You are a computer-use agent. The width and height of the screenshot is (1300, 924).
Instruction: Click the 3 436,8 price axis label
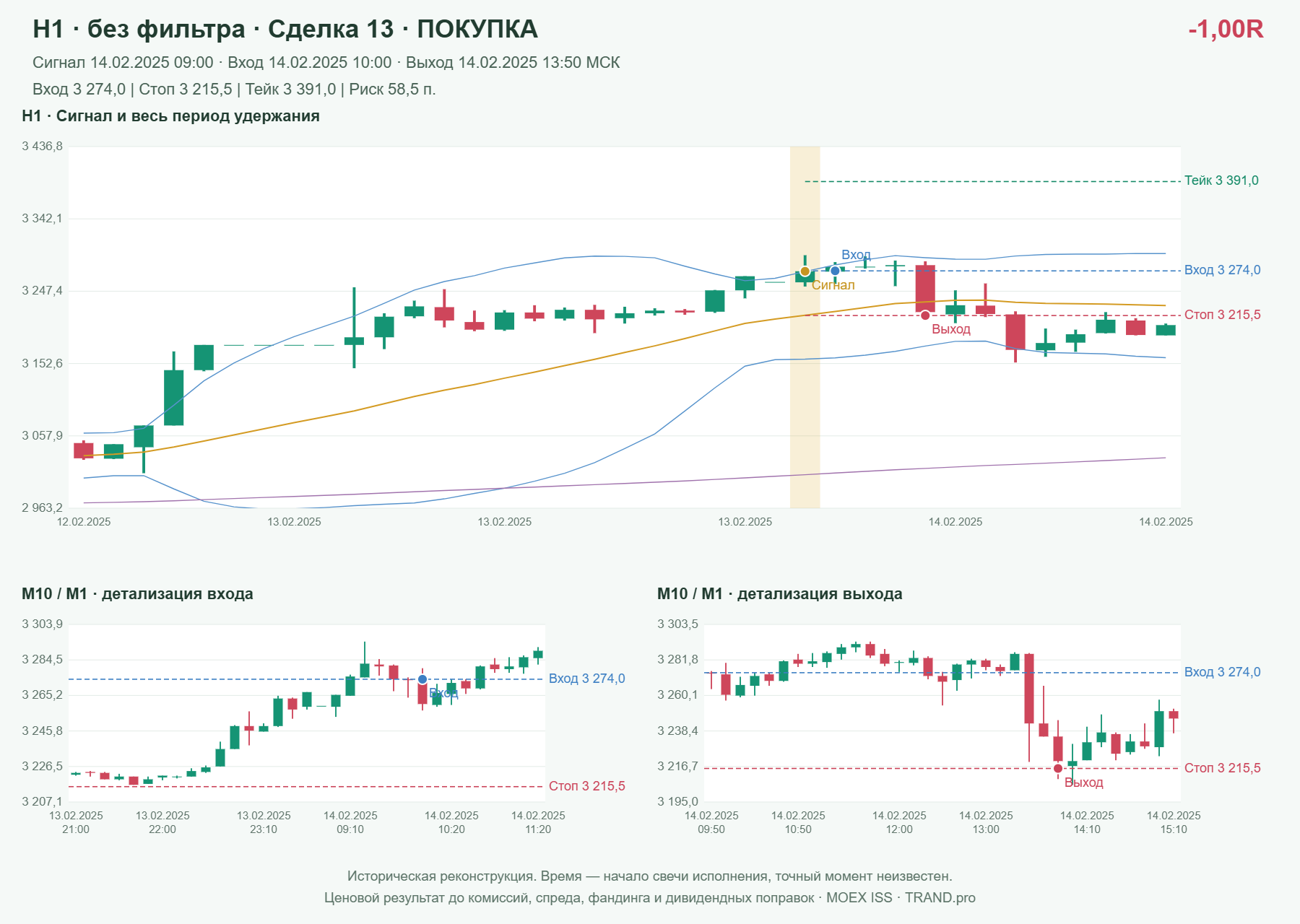(43, 147)
